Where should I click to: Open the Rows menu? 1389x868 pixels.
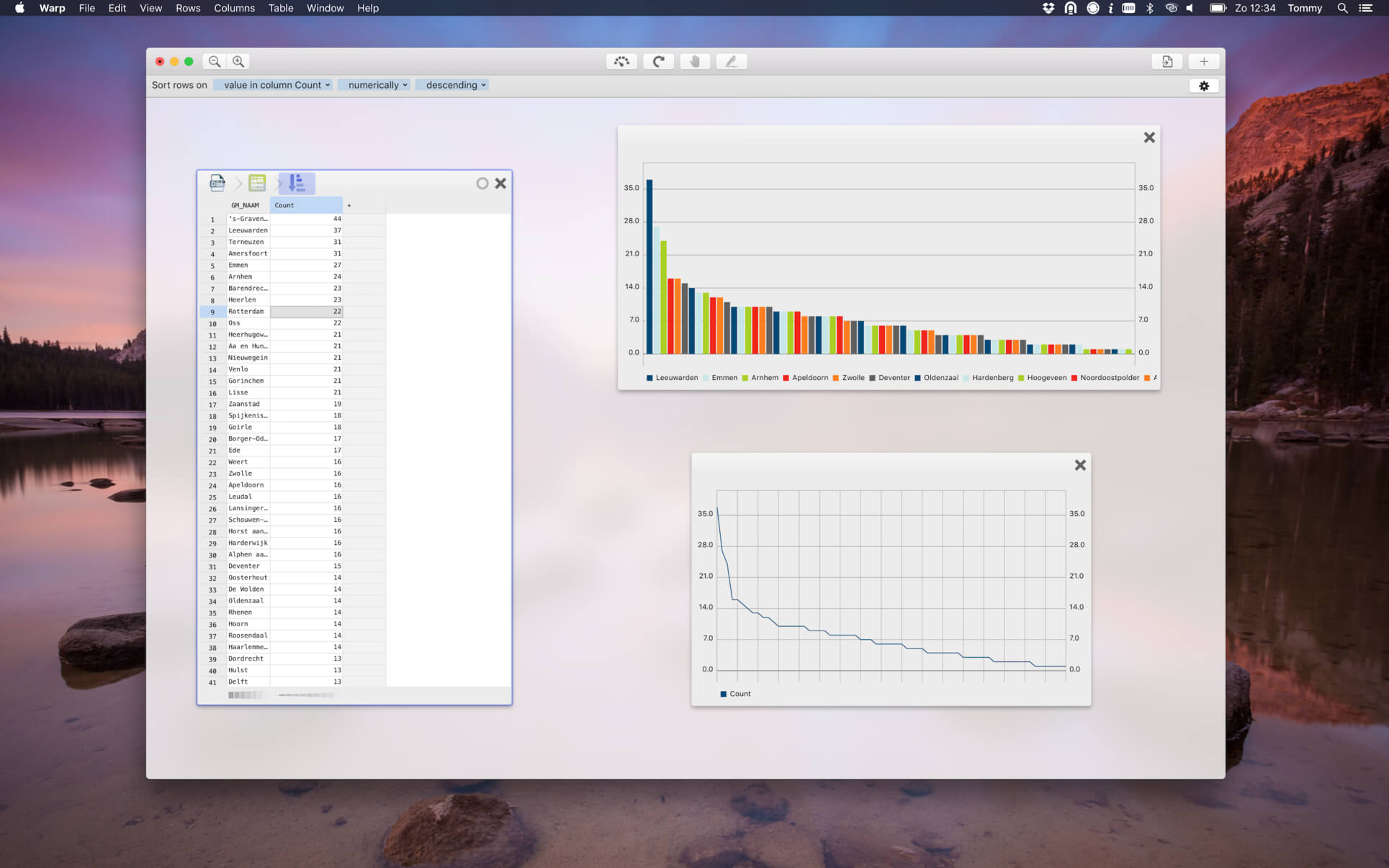(x=188, y=8)
